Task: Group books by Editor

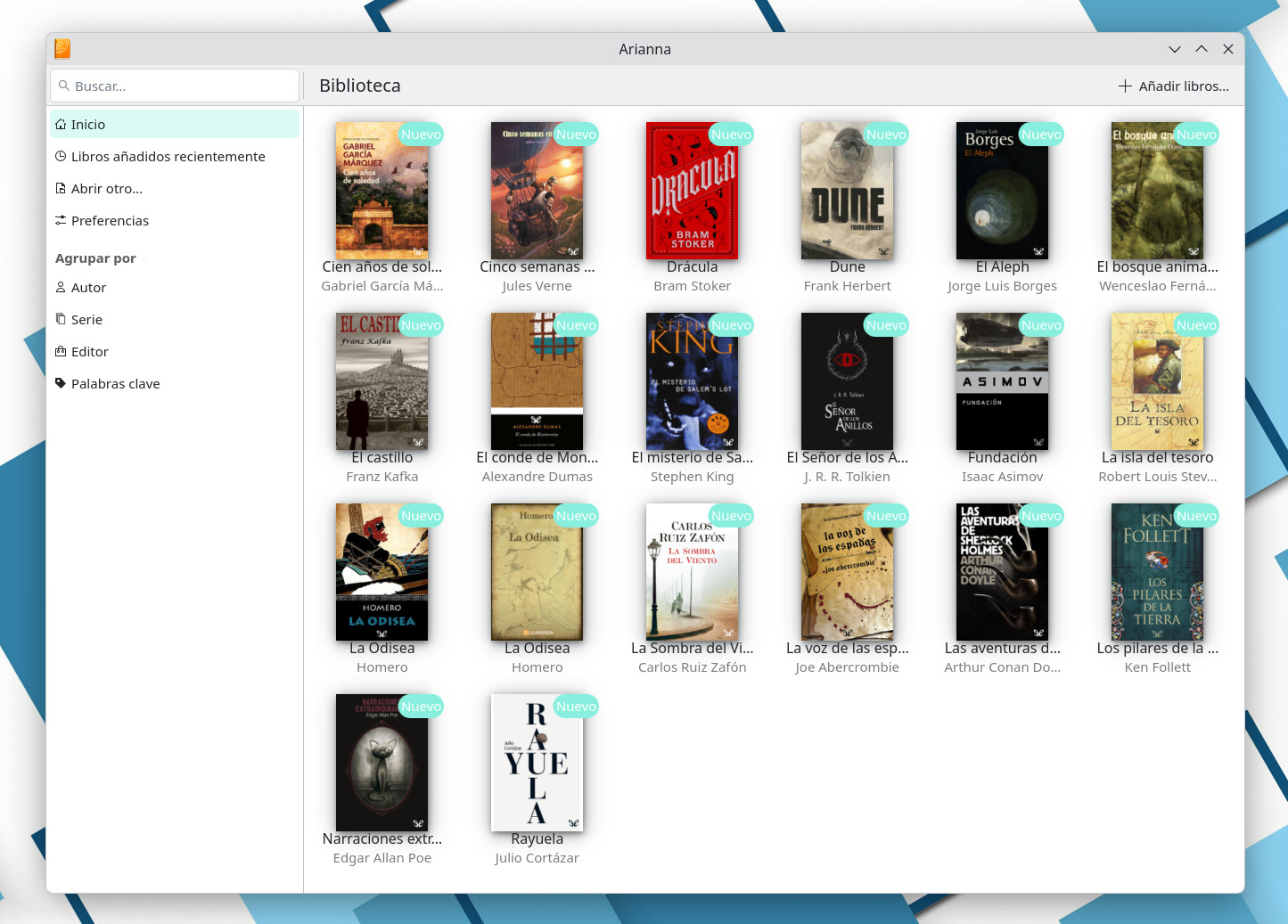Action: pyautogui.click(x=175, y=352)
